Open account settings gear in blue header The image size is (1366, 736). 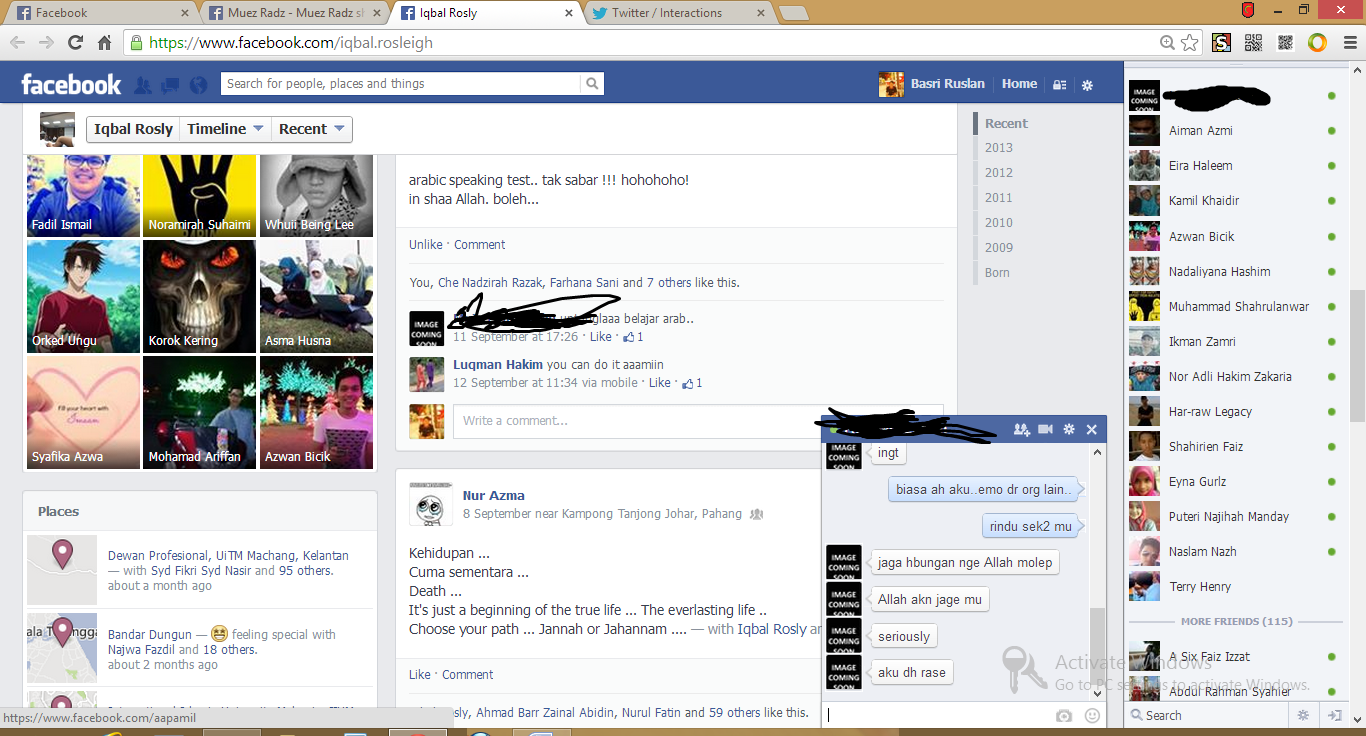pyautogui.click(x=1088, y=85)
